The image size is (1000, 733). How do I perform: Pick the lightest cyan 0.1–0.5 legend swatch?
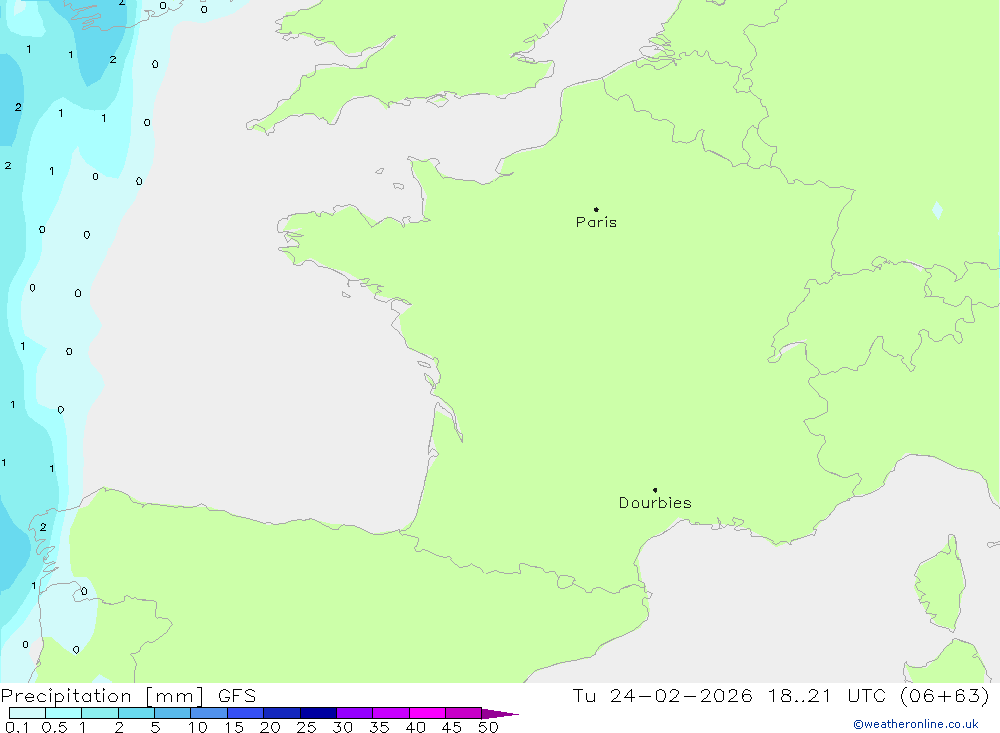(x=27, y=713)
